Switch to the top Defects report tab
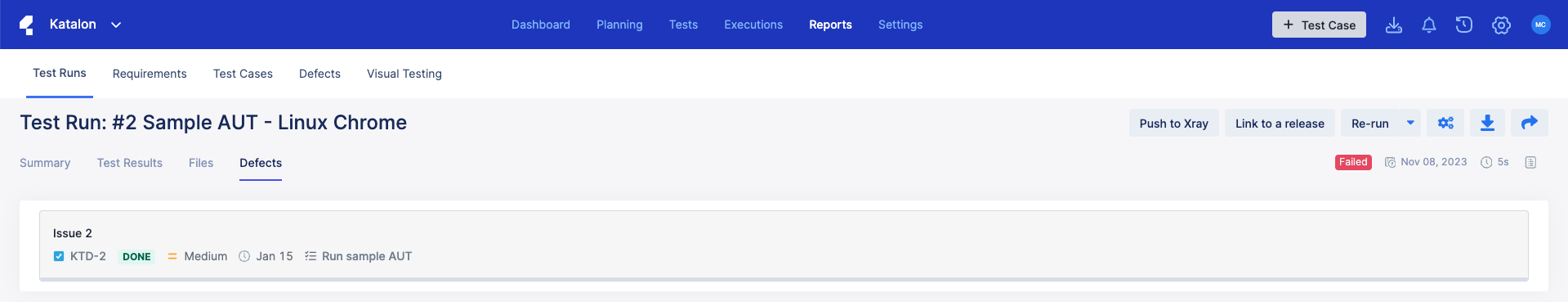This screenshot has width=1568, height=302. [319, 74]
